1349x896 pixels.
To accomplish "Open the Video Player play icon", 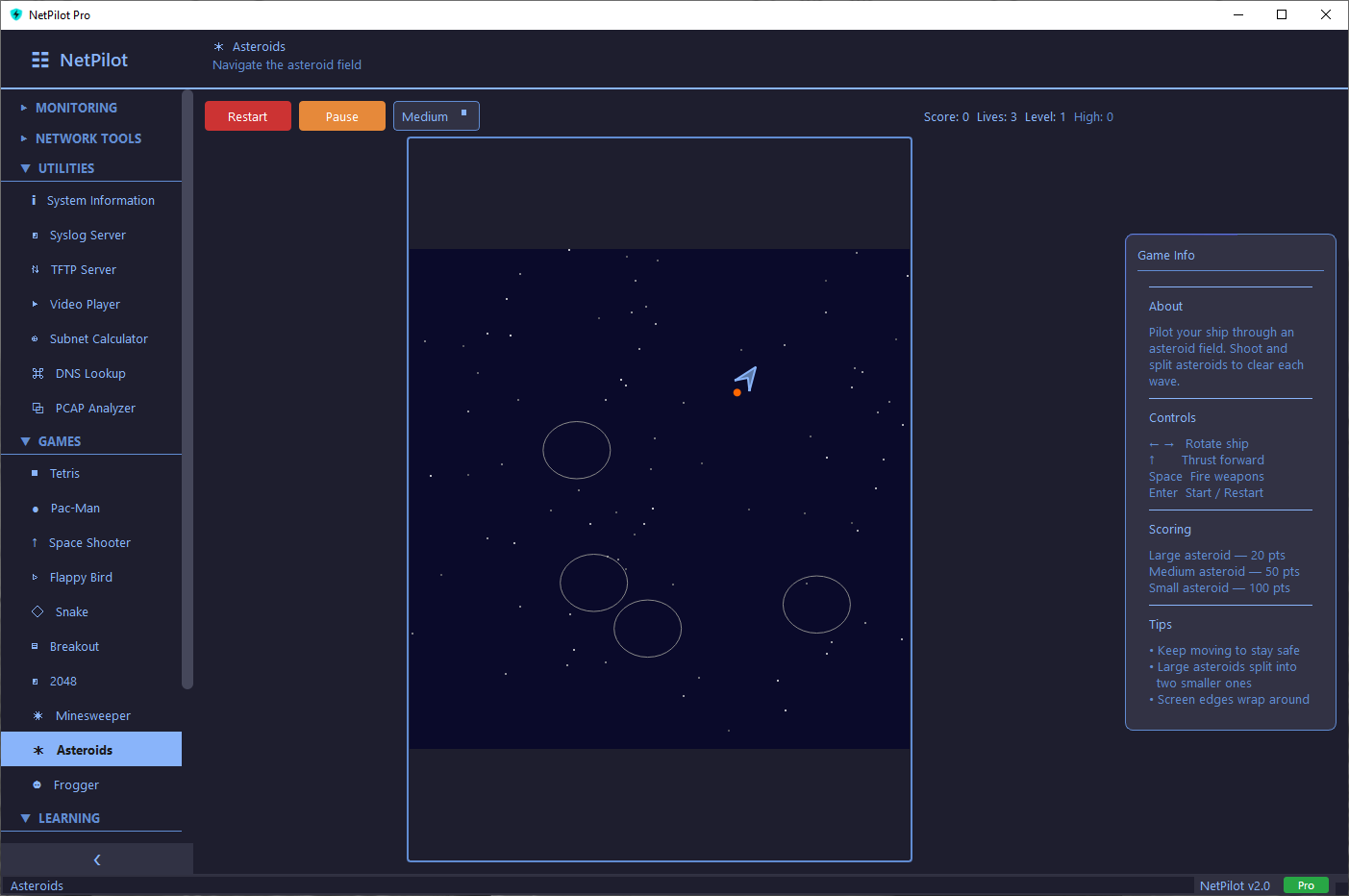I will (36, 304).
